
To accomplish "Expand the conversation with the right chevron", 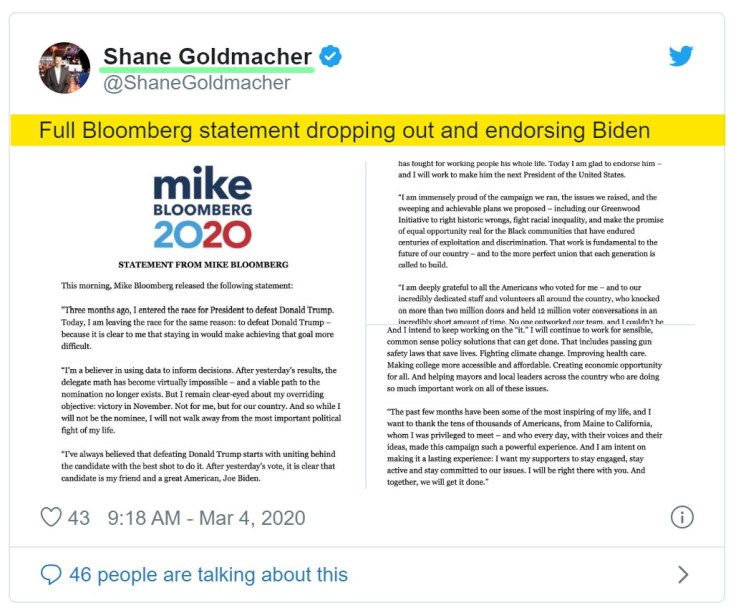I will [683, 574].
